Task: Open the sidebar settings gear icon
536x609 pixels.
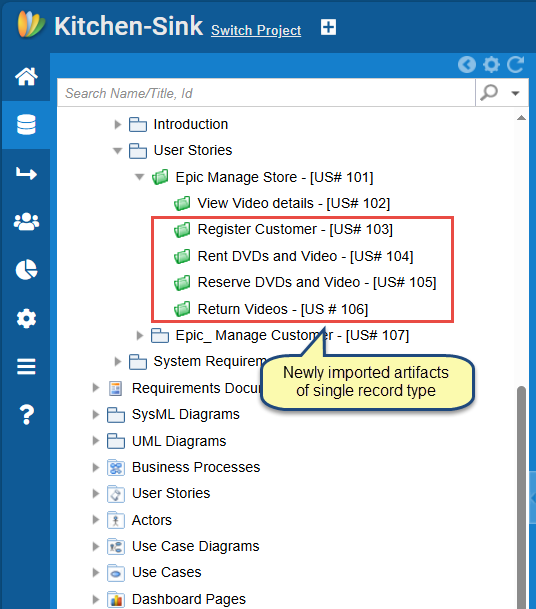Action: (26, 318)
